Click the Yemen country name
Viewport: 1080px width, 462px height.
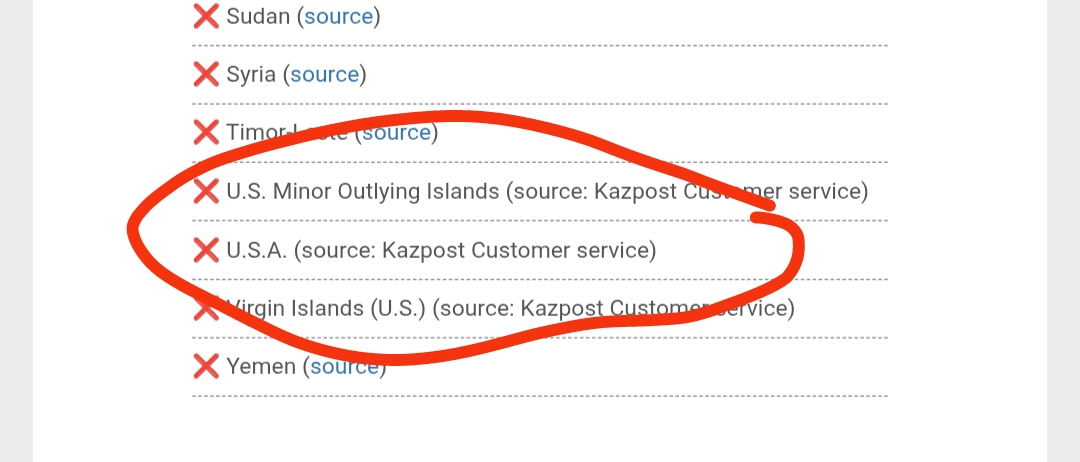point(262,366)
